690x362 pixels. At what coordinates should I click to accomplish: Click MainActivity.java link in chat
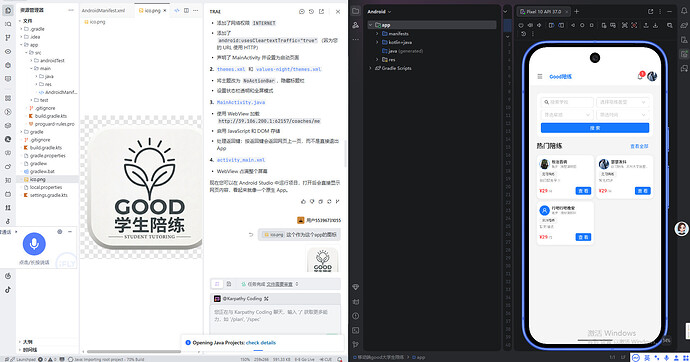241,102
